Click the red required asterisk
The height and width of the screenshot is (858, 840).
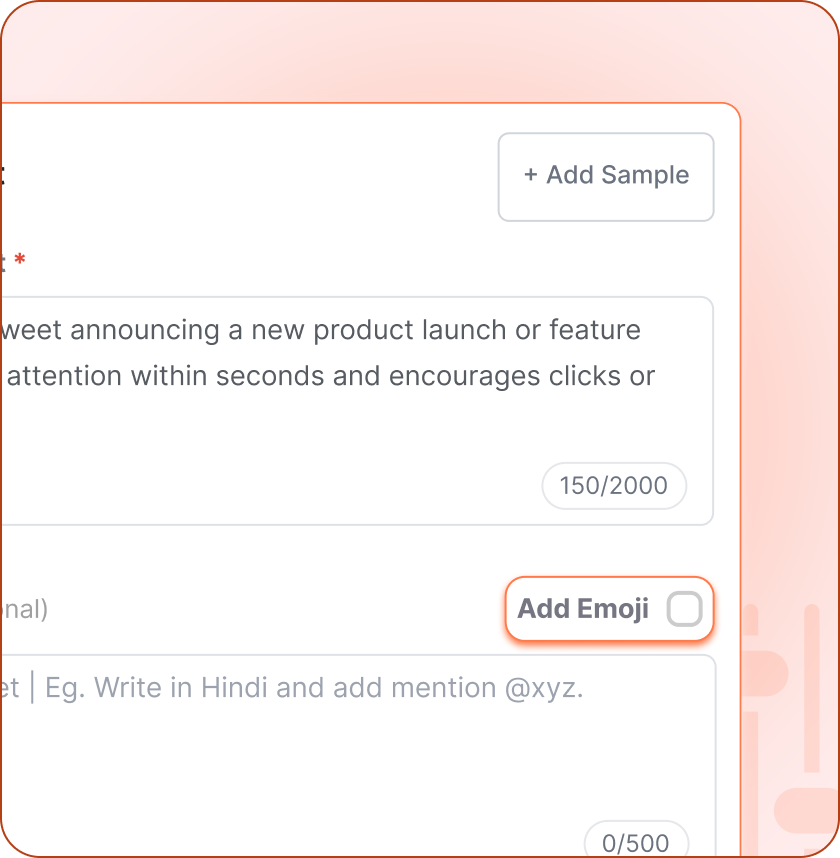(x=20, y=261)
